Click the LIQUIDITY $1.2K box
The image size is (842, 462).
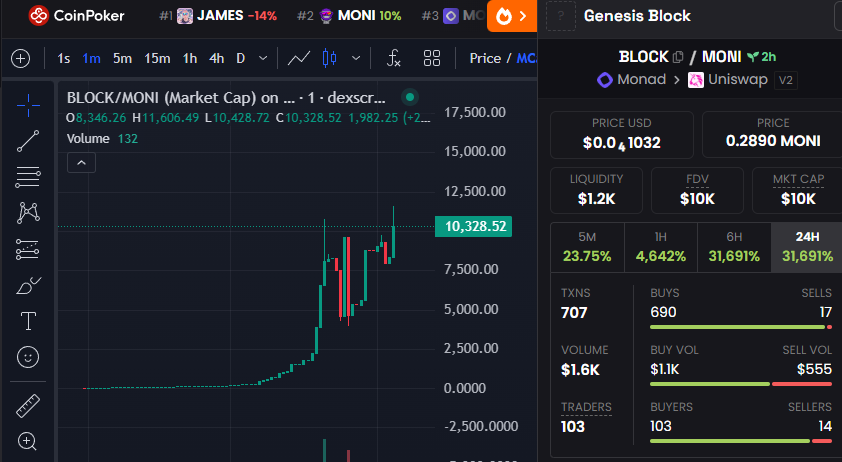coord(596,191)
